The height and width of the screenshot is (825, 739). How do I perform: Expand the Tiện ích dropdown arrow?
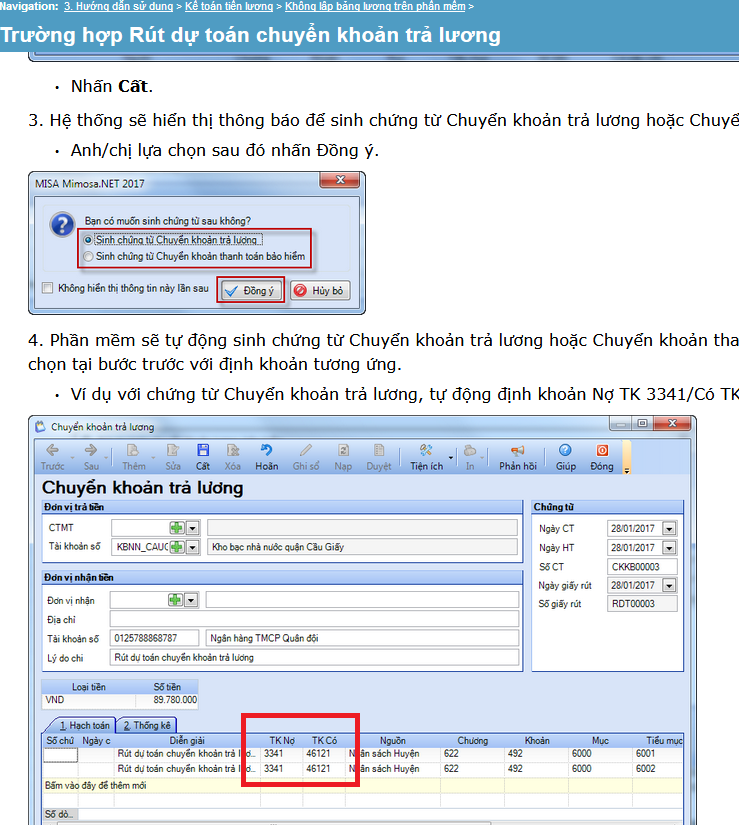tap(451, 458)
